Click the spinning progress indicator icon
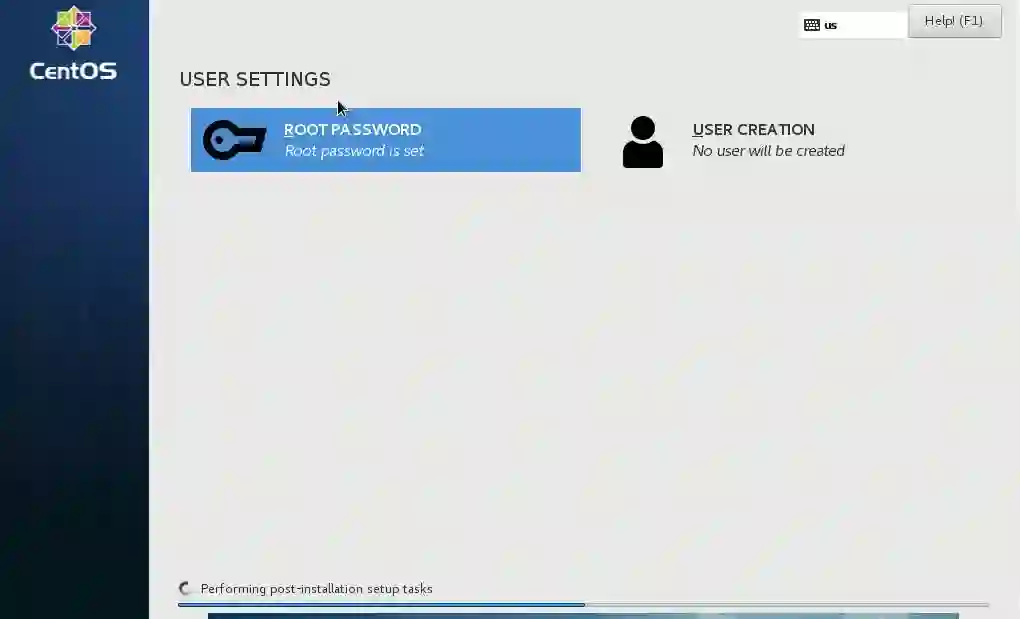This screenshot has width=1020, height=619. [x=185, y=588]
